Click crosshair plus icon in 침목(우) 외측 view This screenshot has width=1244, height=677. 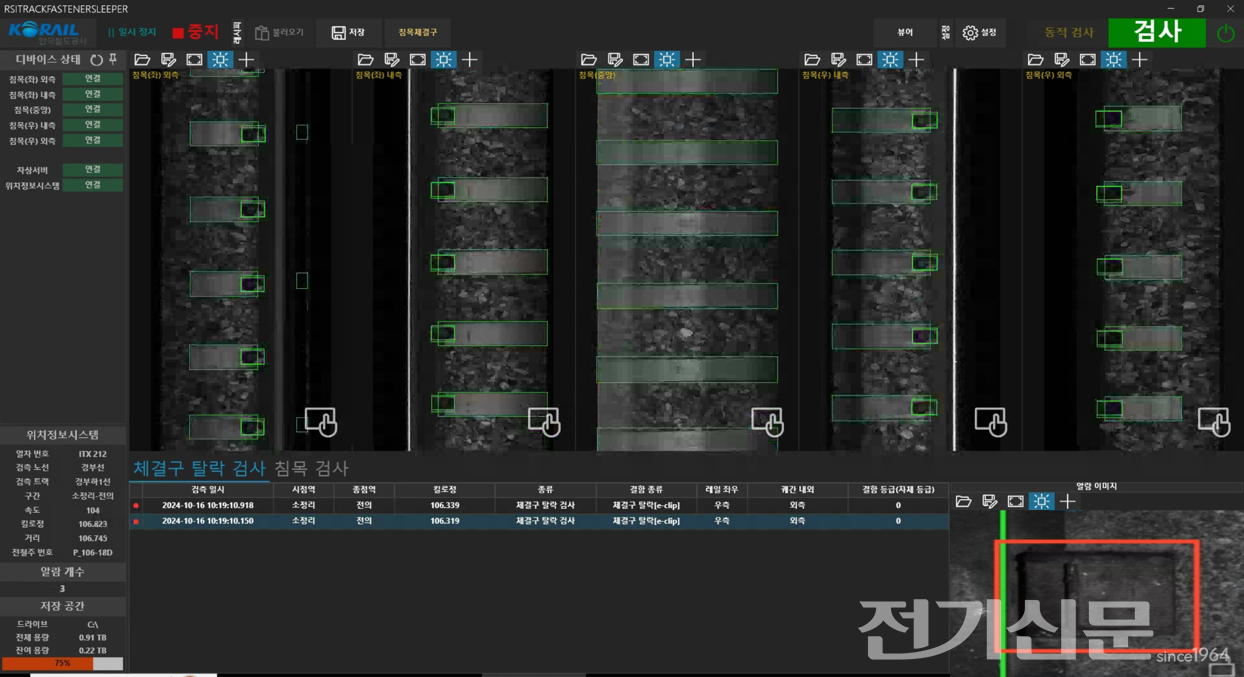pos(1139,60)
